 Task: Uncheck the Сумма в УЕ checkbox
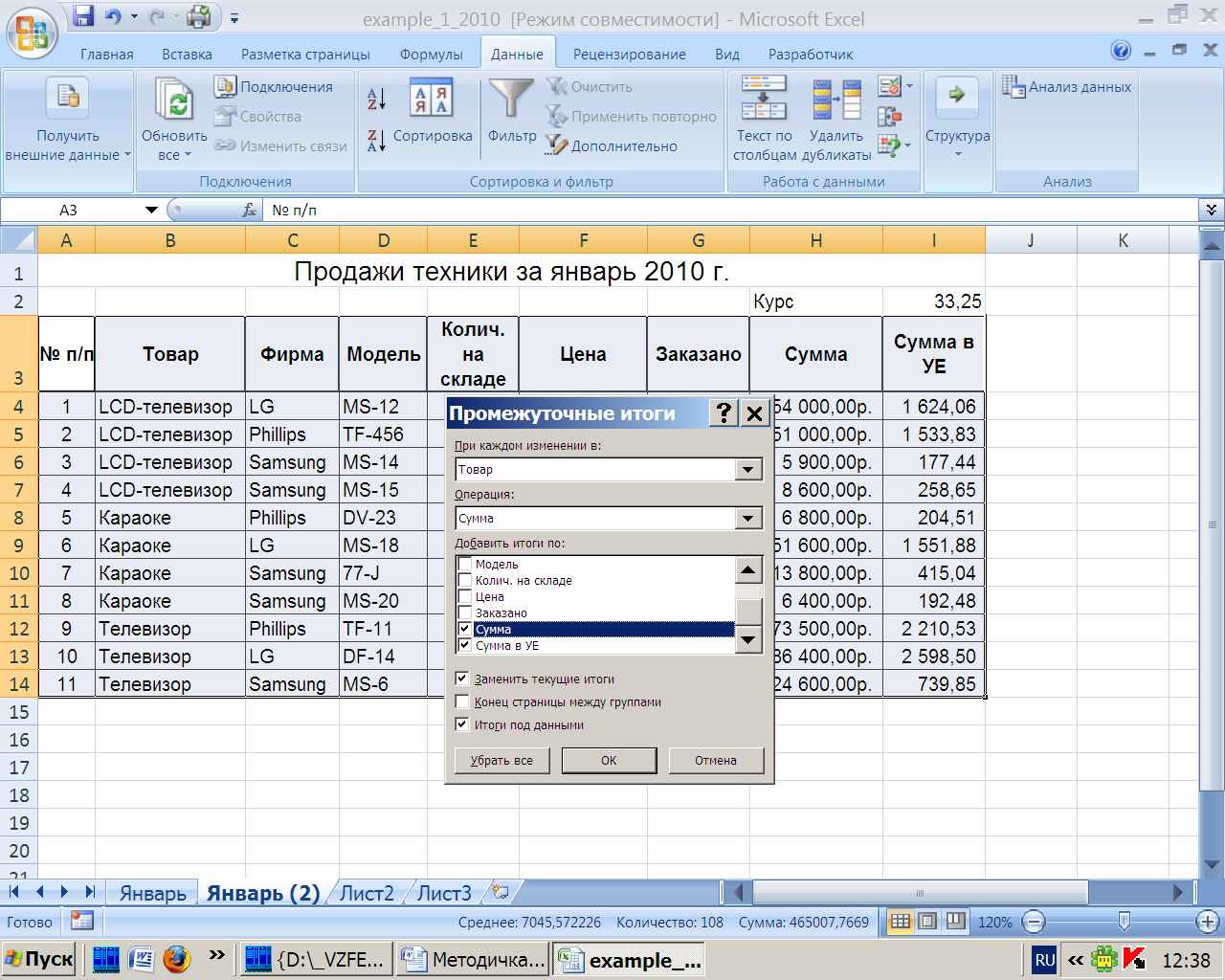[465, 645]
